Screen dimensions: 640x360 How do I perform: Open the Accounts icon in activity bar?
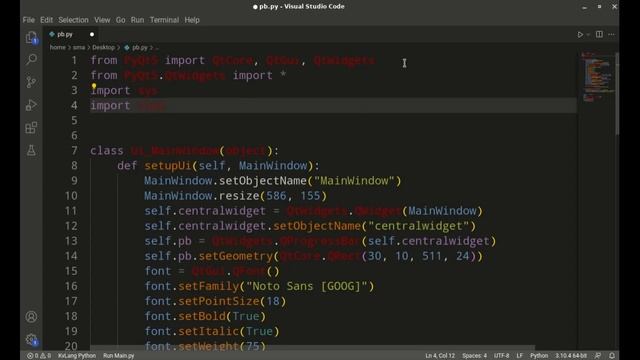(x=31, y=317)
